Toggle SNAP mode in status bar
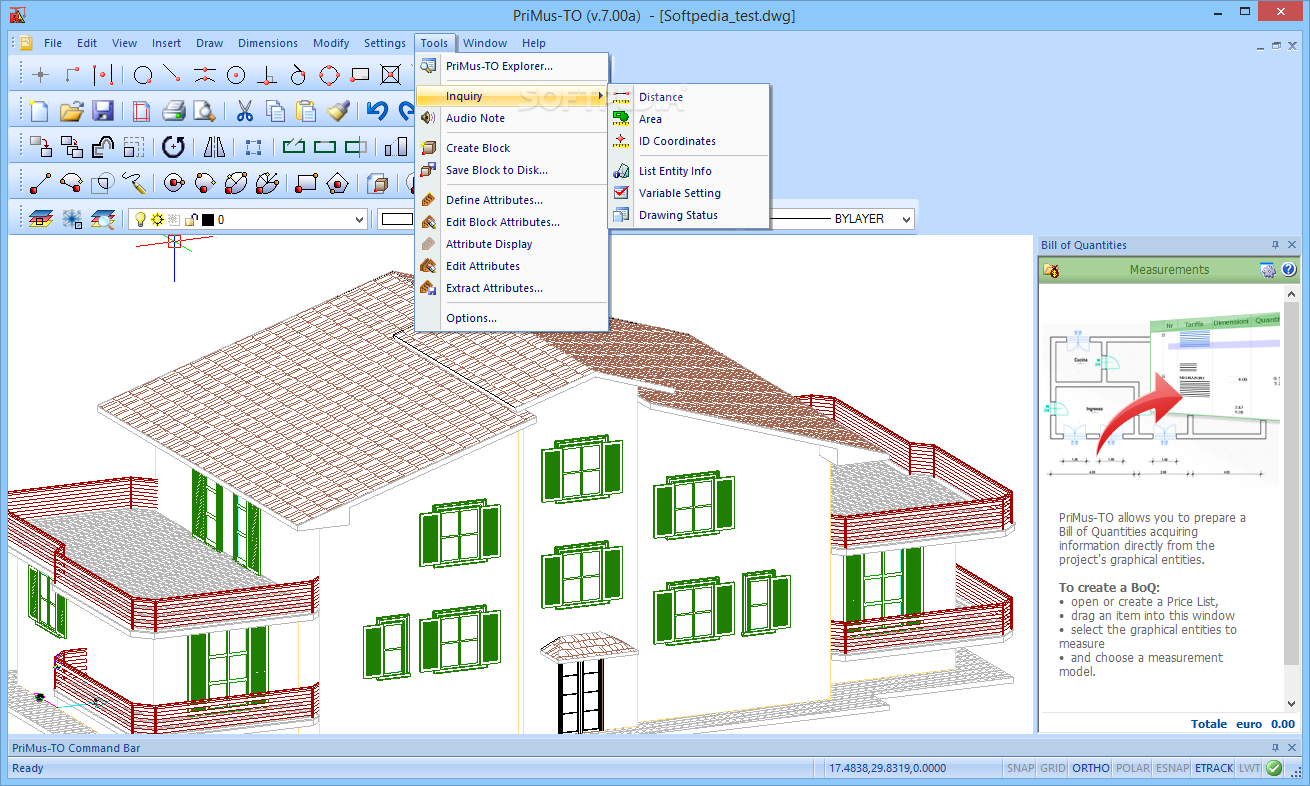The width and height of the screenshot is (1310, 786). click(1021, 768)
